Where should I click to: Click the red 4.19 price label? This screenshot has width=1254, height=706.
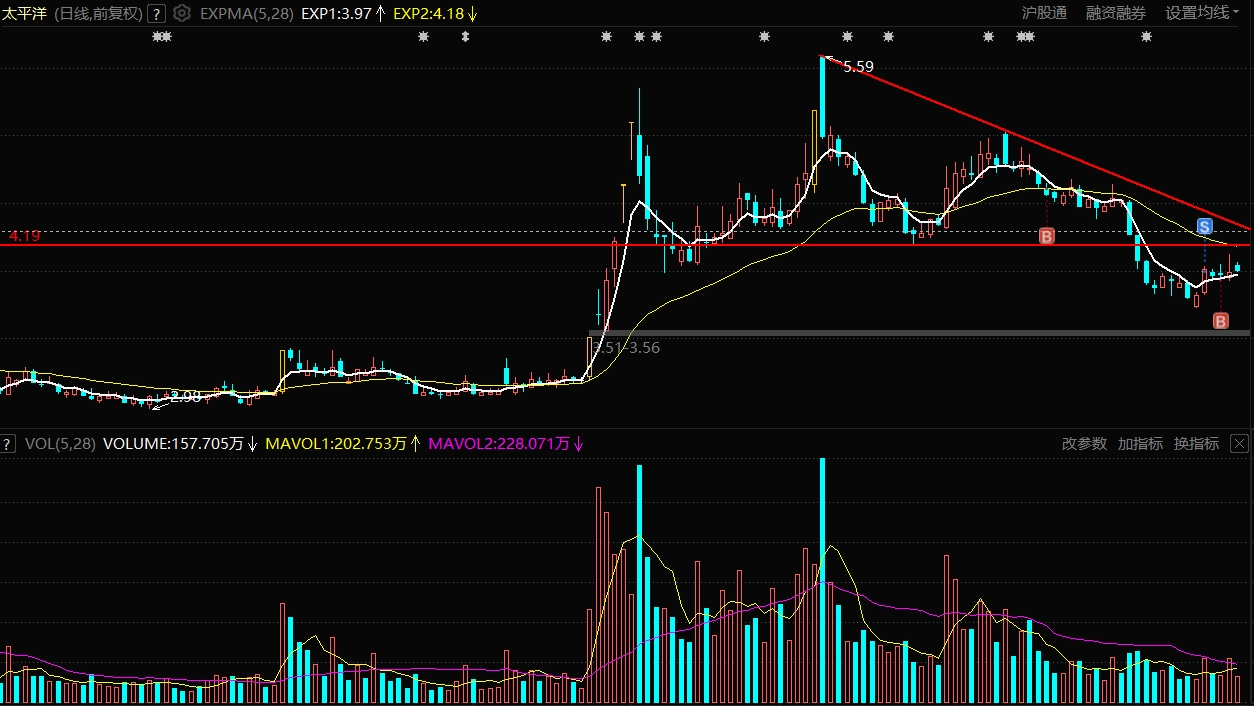pos(24,236)
